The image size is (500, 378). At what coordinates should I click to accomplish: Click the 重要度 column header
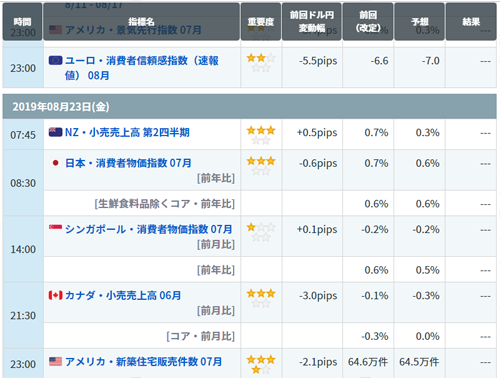tap(261, 22)
